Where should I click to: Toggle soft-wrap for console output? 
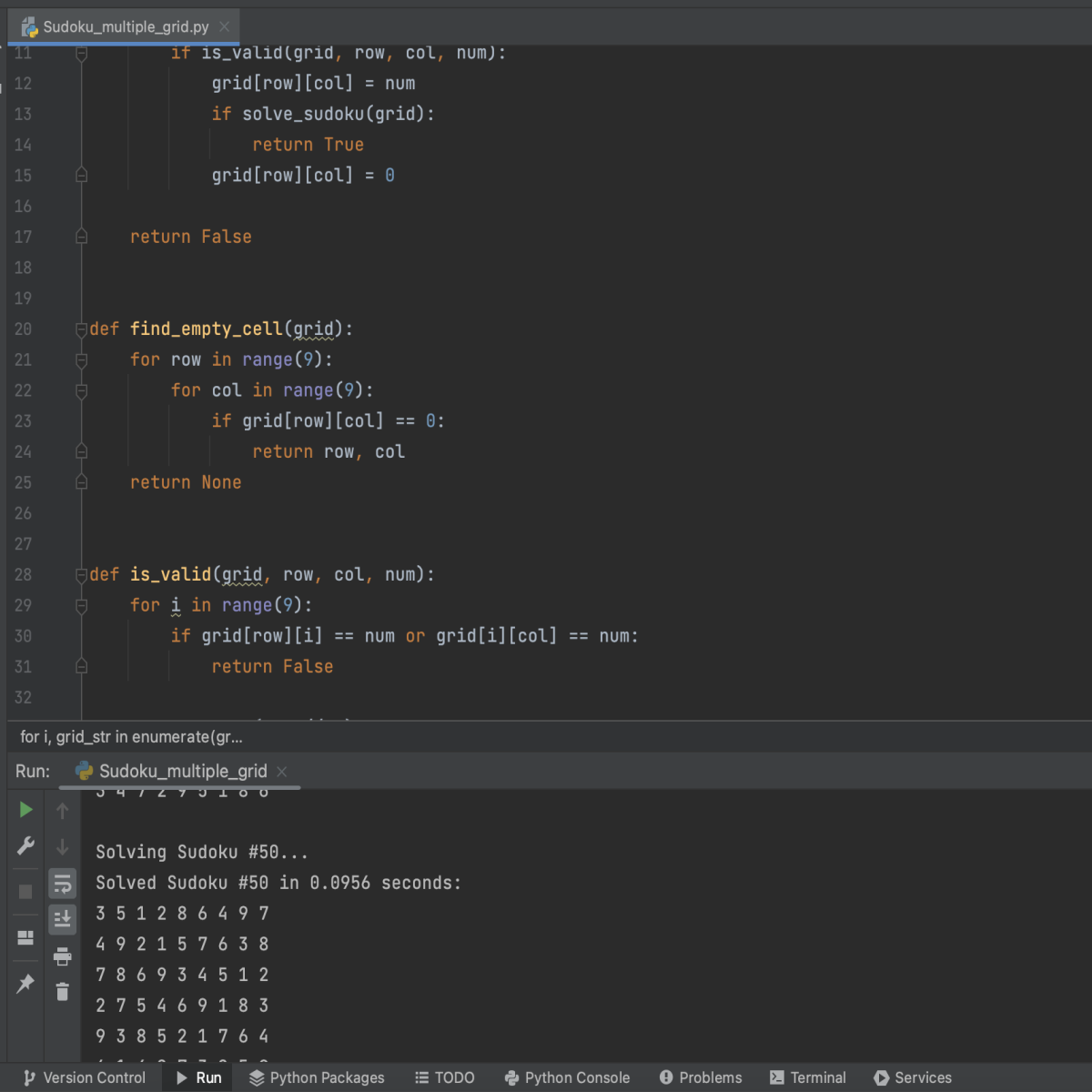point(62,884)
